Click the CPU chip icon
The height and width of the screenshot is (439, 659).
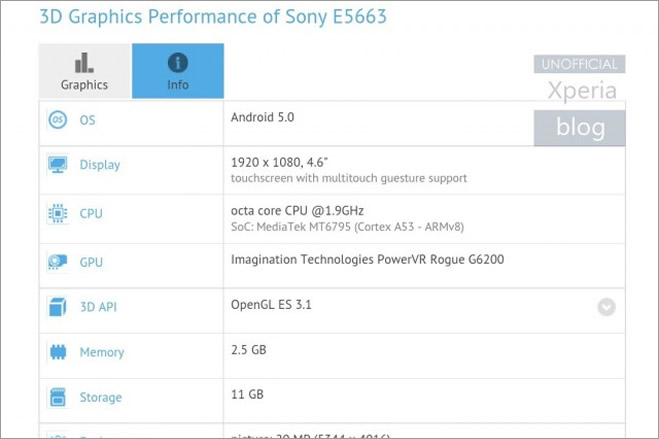click(58, 213)
